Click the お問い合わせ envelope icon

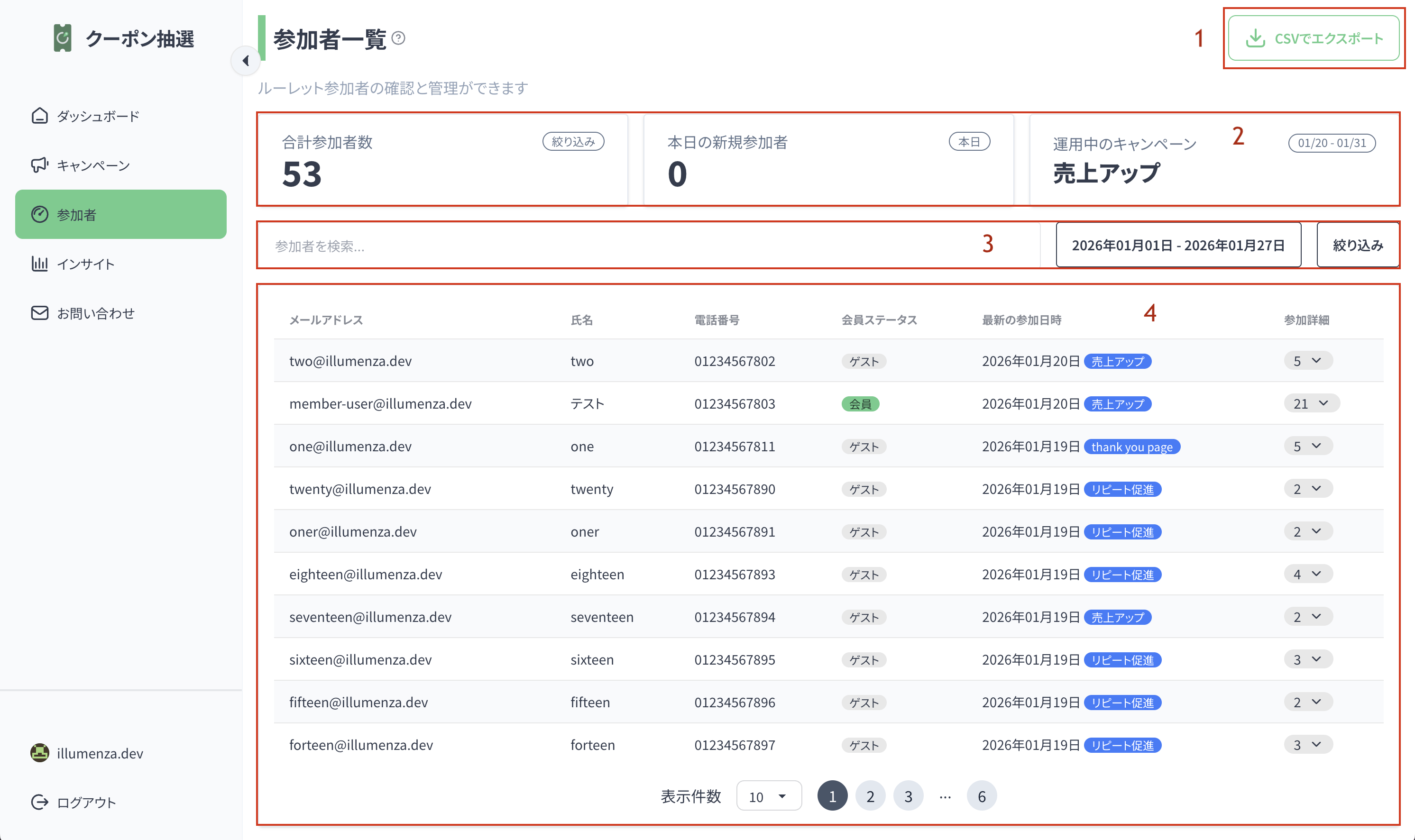pyautogui.click(x=40, y=313)
